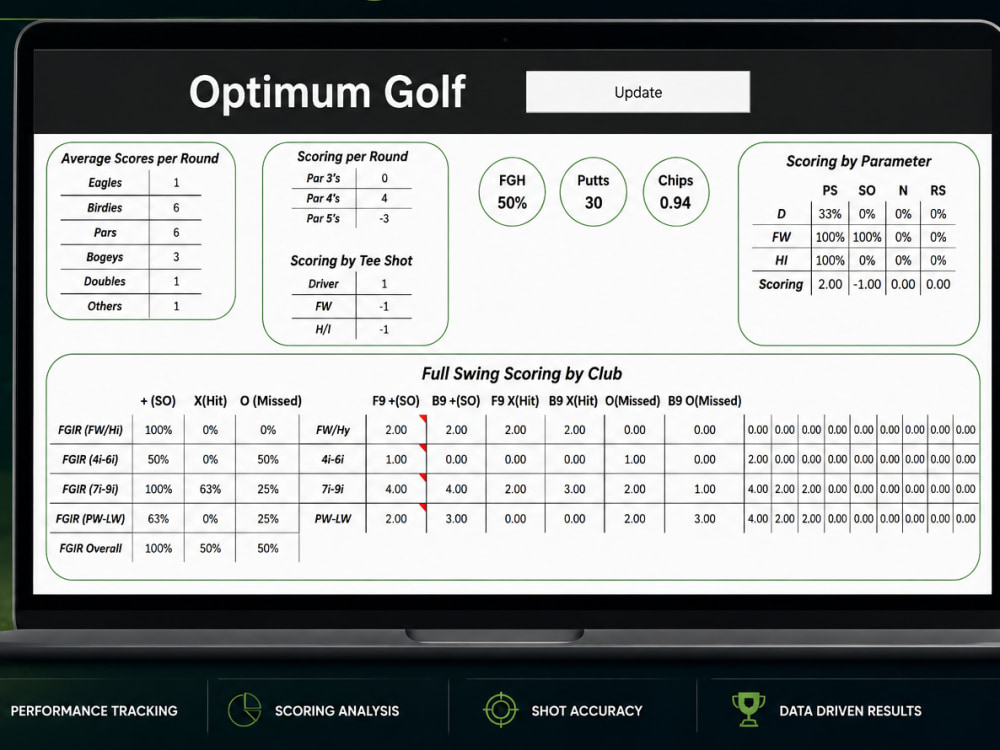Select the D row PS 33% cell
The image size is (1000, 750).
pos(830,214)
